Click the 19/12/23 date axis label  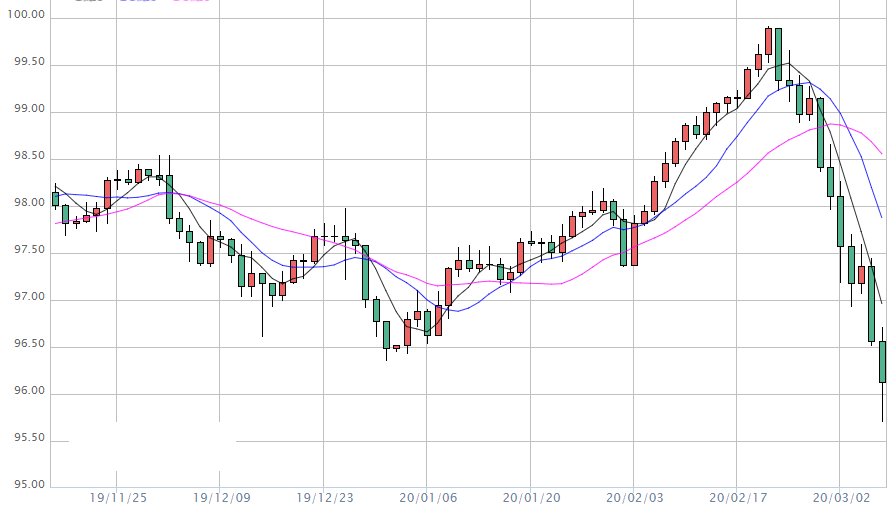tap(323, 497)
